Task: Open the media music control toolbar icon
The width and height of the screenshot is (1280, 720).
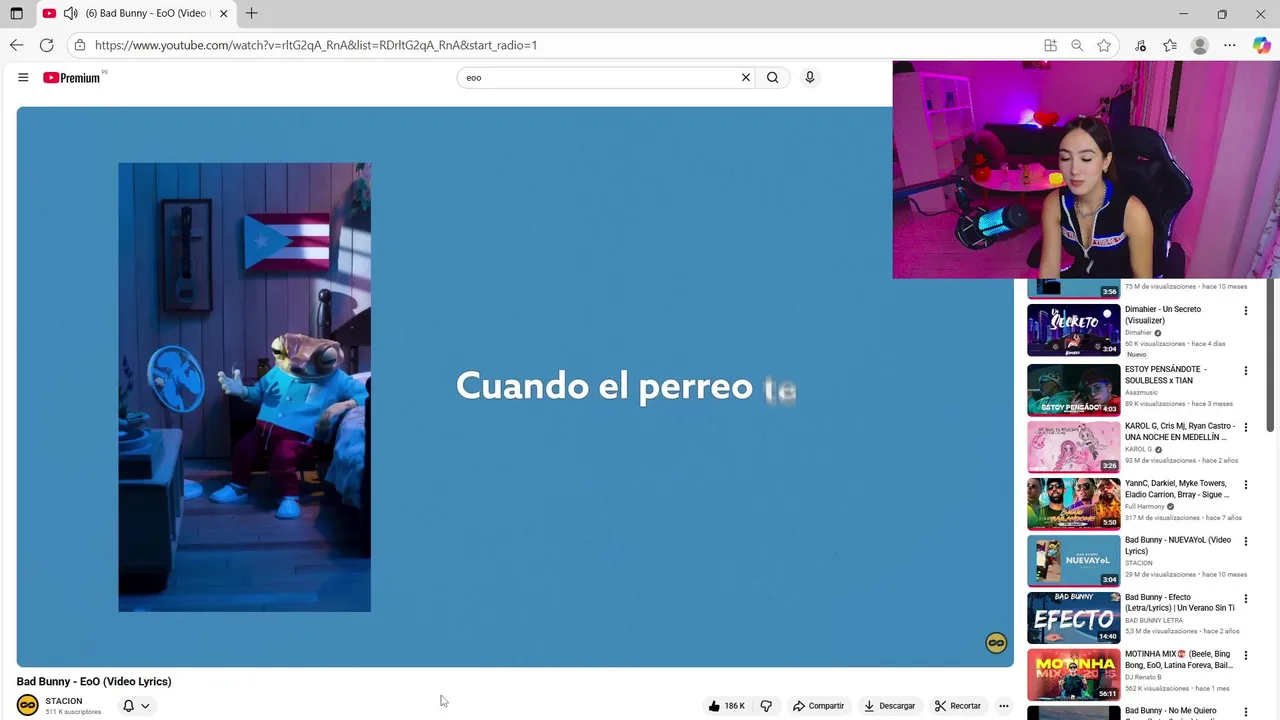Action: 1140,45
